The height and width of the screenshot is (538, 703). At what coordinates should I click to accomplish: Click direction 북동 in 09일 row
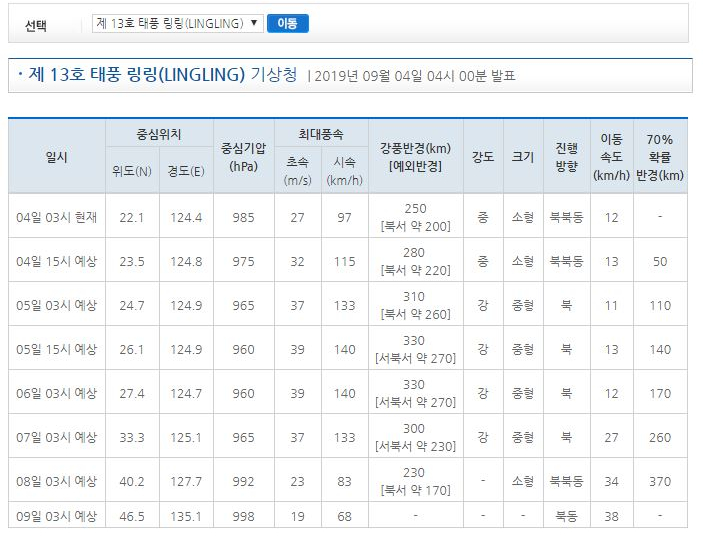567,516
